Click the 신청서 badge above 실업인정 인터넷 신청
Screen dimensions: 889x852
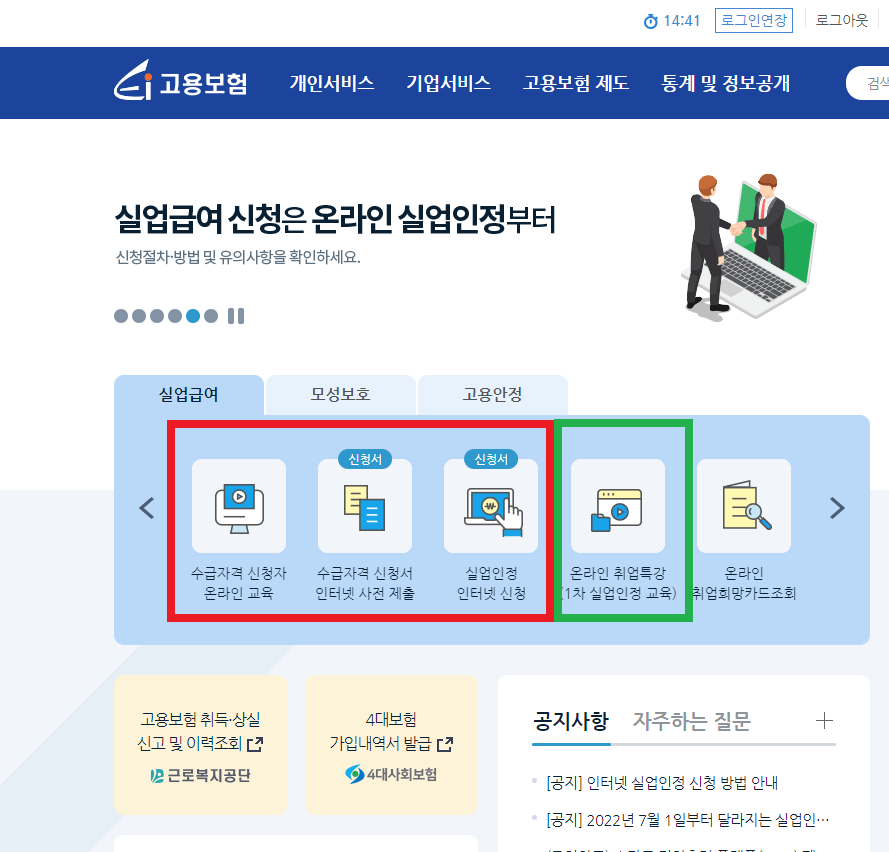coord(491,459)
